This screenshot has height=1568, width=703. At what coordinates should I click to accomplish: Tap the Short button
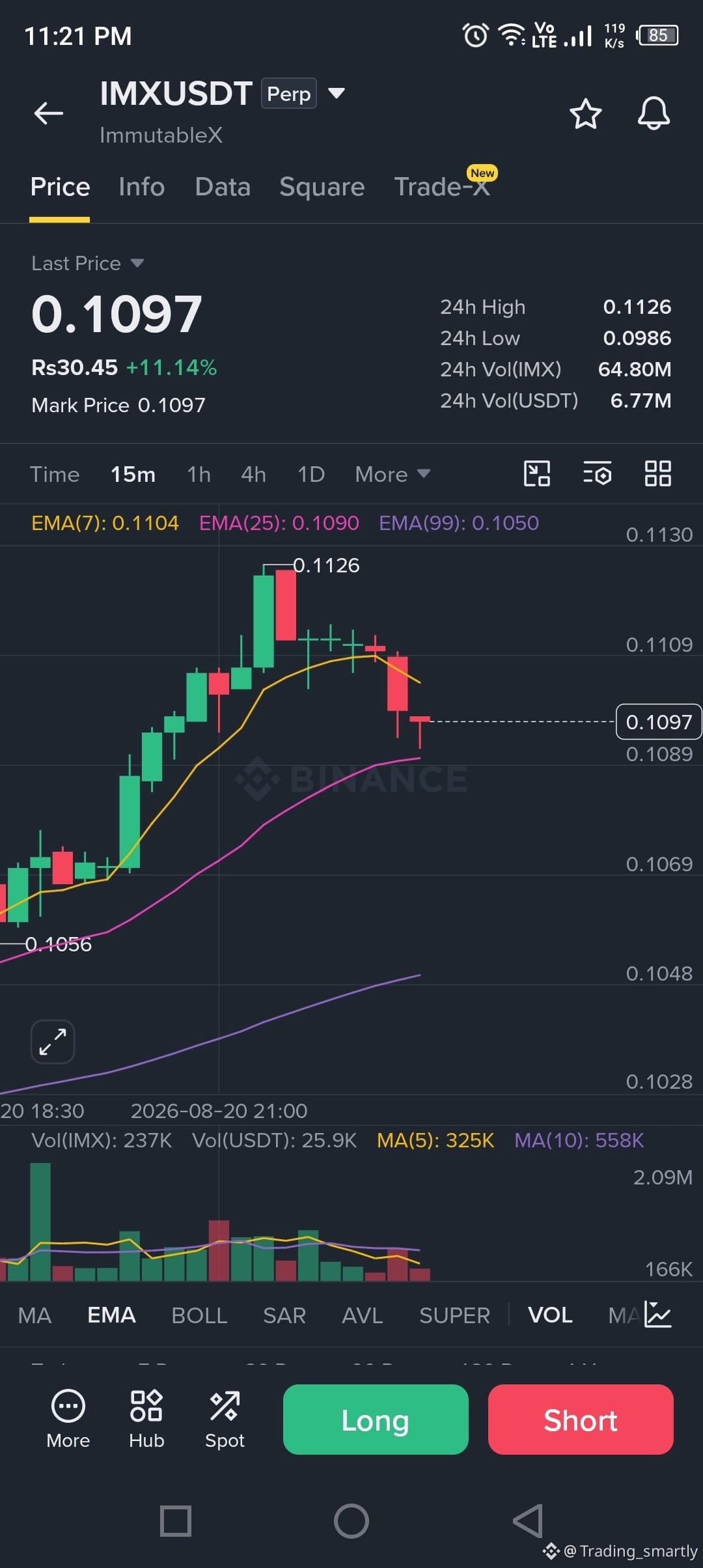(x=581, y=1420)
